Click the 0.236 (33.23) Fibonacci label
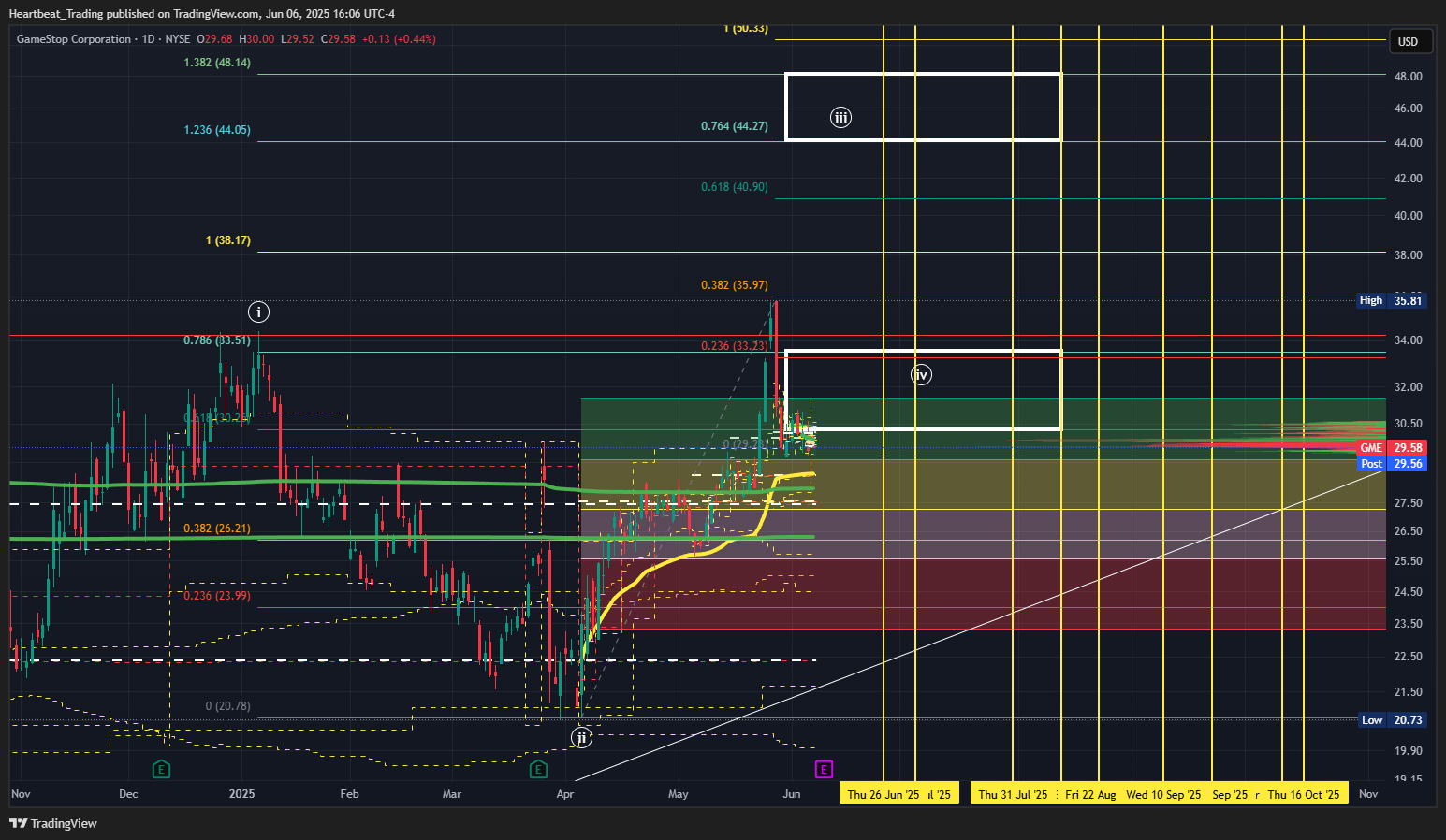 735,346
